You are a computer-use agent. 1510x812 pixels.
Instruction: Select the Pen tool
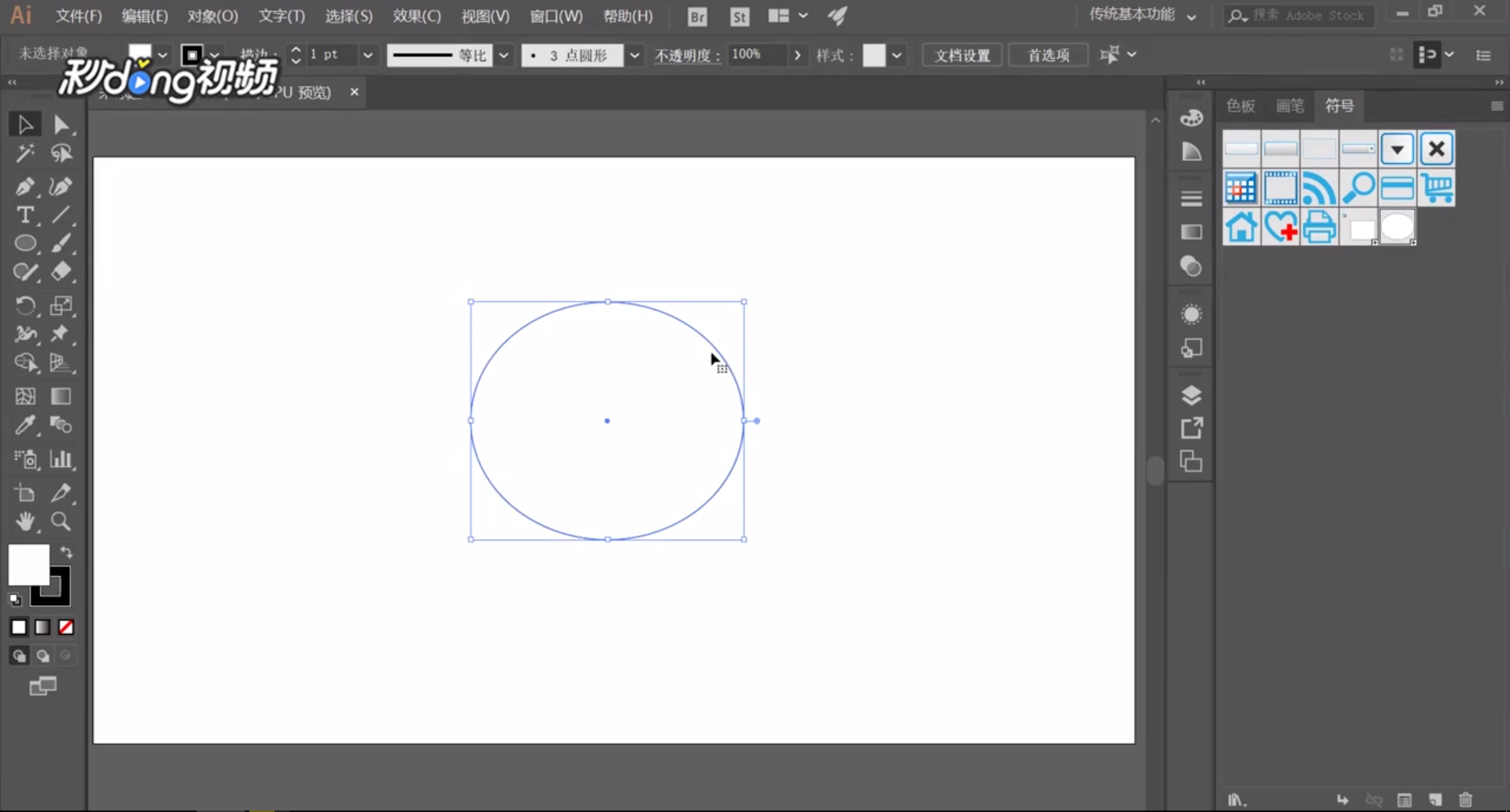click(x=24, y=186)
